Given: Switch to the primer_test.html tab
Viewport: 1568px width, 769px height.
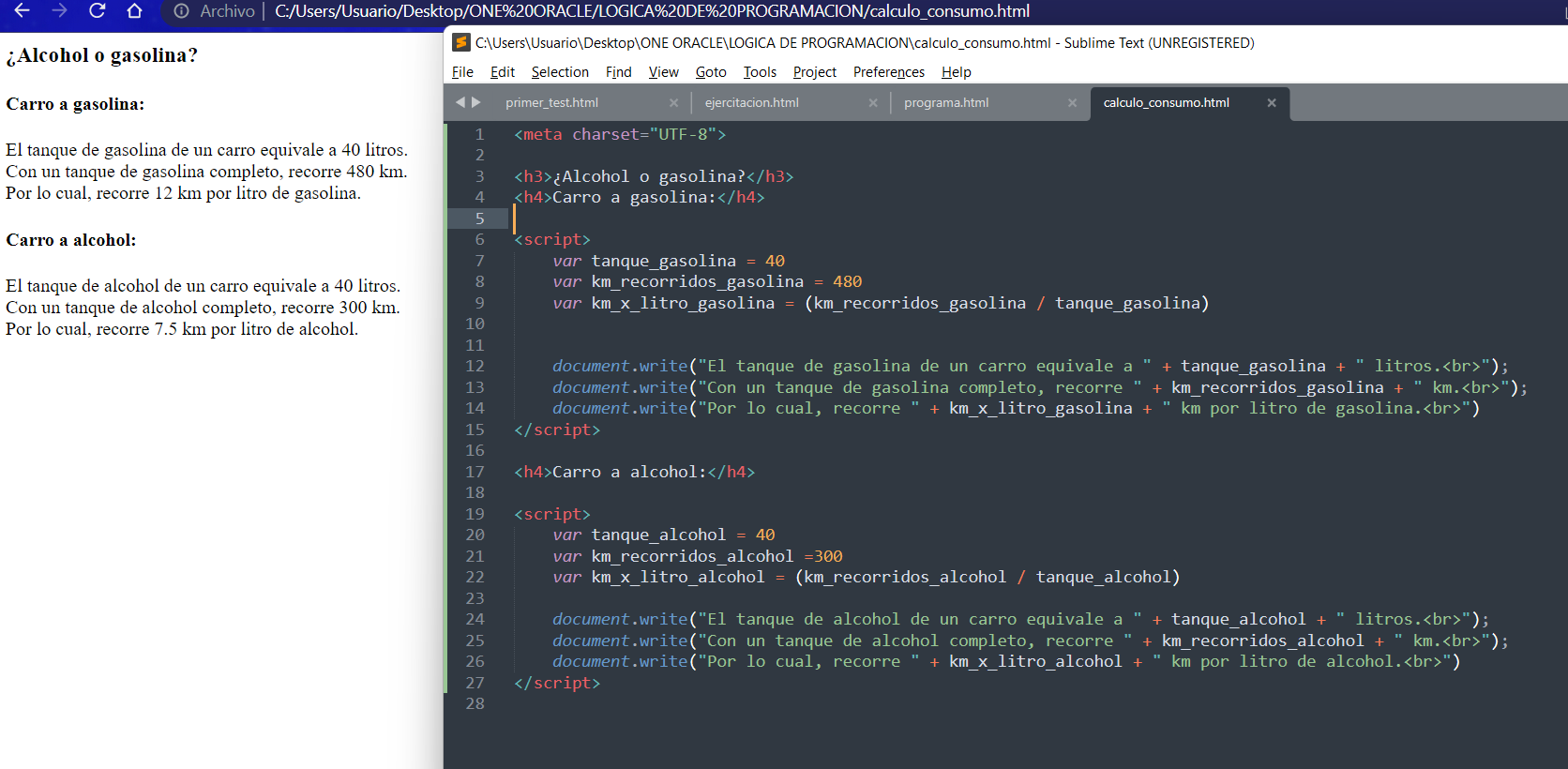Looking at the screenshot, I should [x=551, y=103].
